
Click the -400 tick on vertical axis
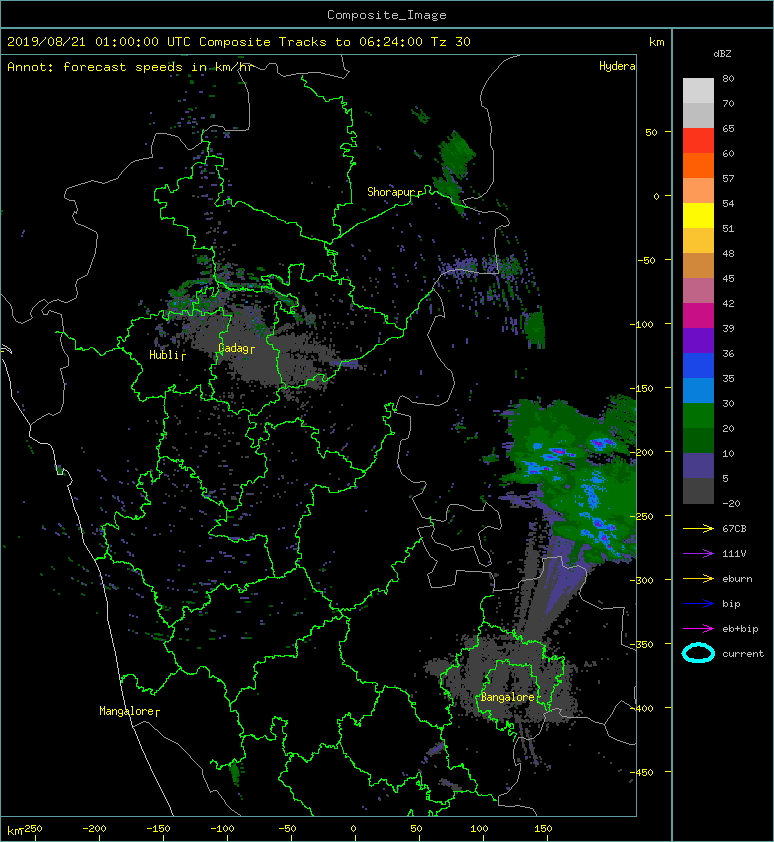pos(641,708)
